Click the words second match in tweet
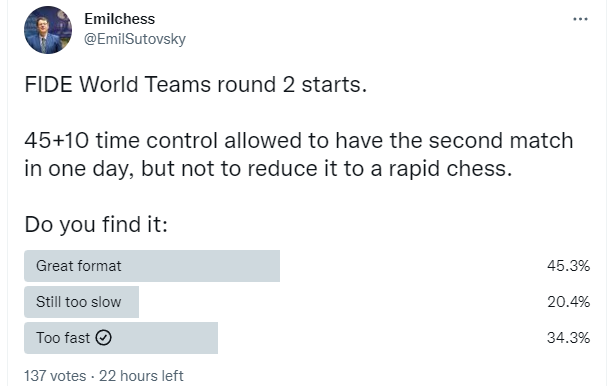Viewport: 615px width, 386px height. 501,141
